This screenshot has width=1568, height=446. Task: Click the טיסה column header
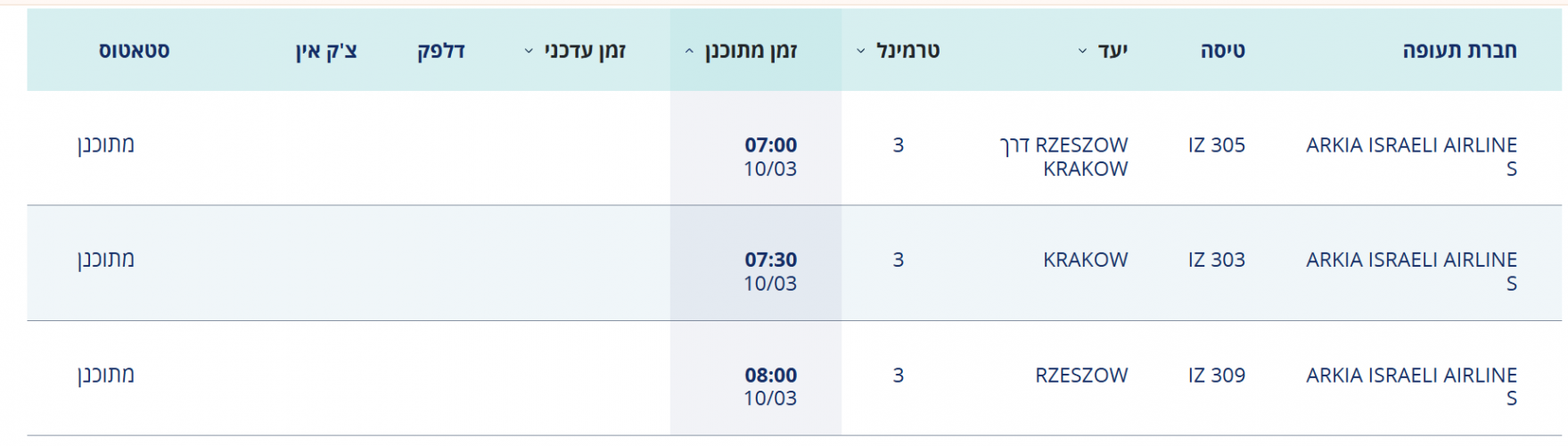(1222, 51)
